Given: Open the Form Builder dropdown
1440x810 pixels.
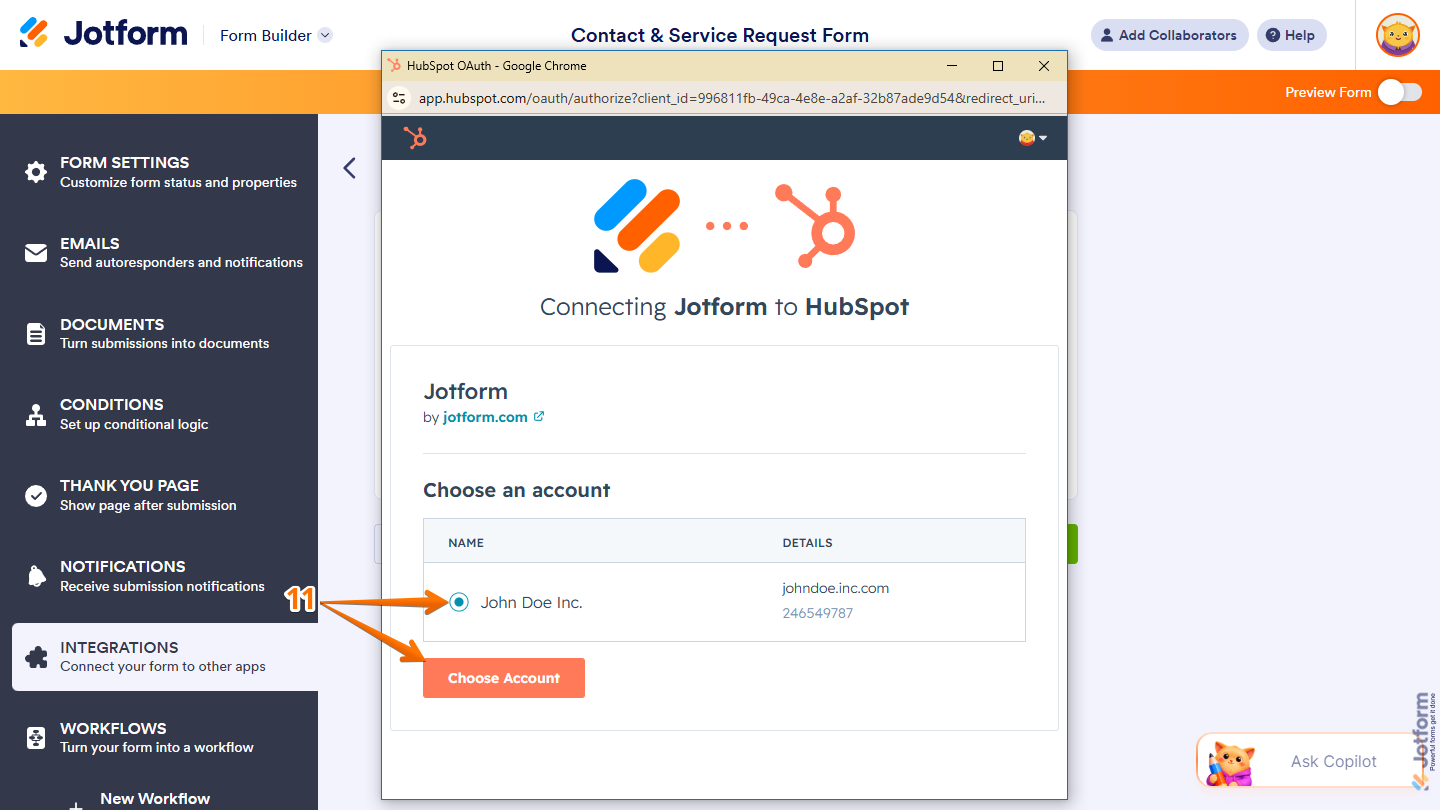Looking at the screenshot, I should point(276,35).
